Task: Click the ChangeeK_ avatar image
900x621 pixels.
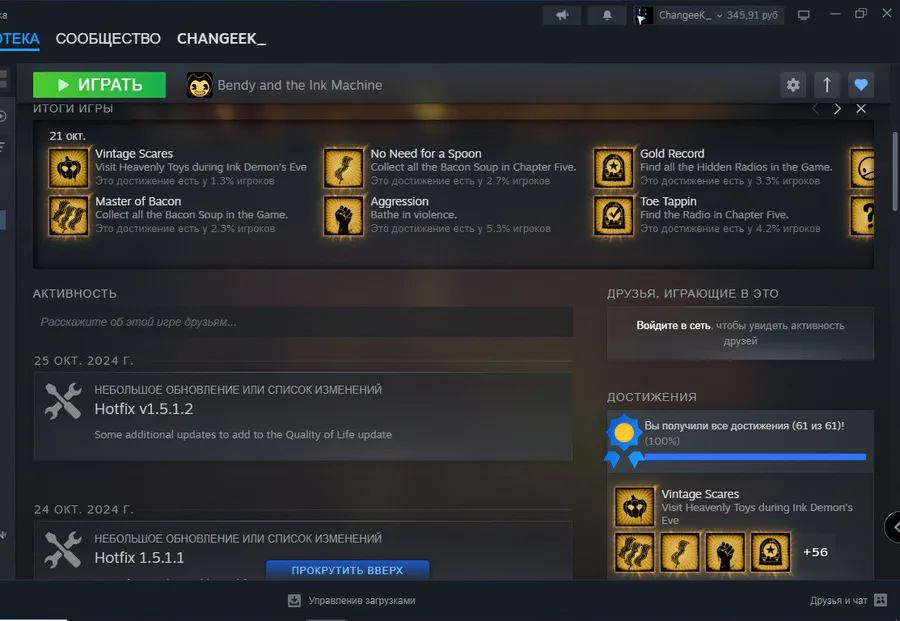Action: 643,15
